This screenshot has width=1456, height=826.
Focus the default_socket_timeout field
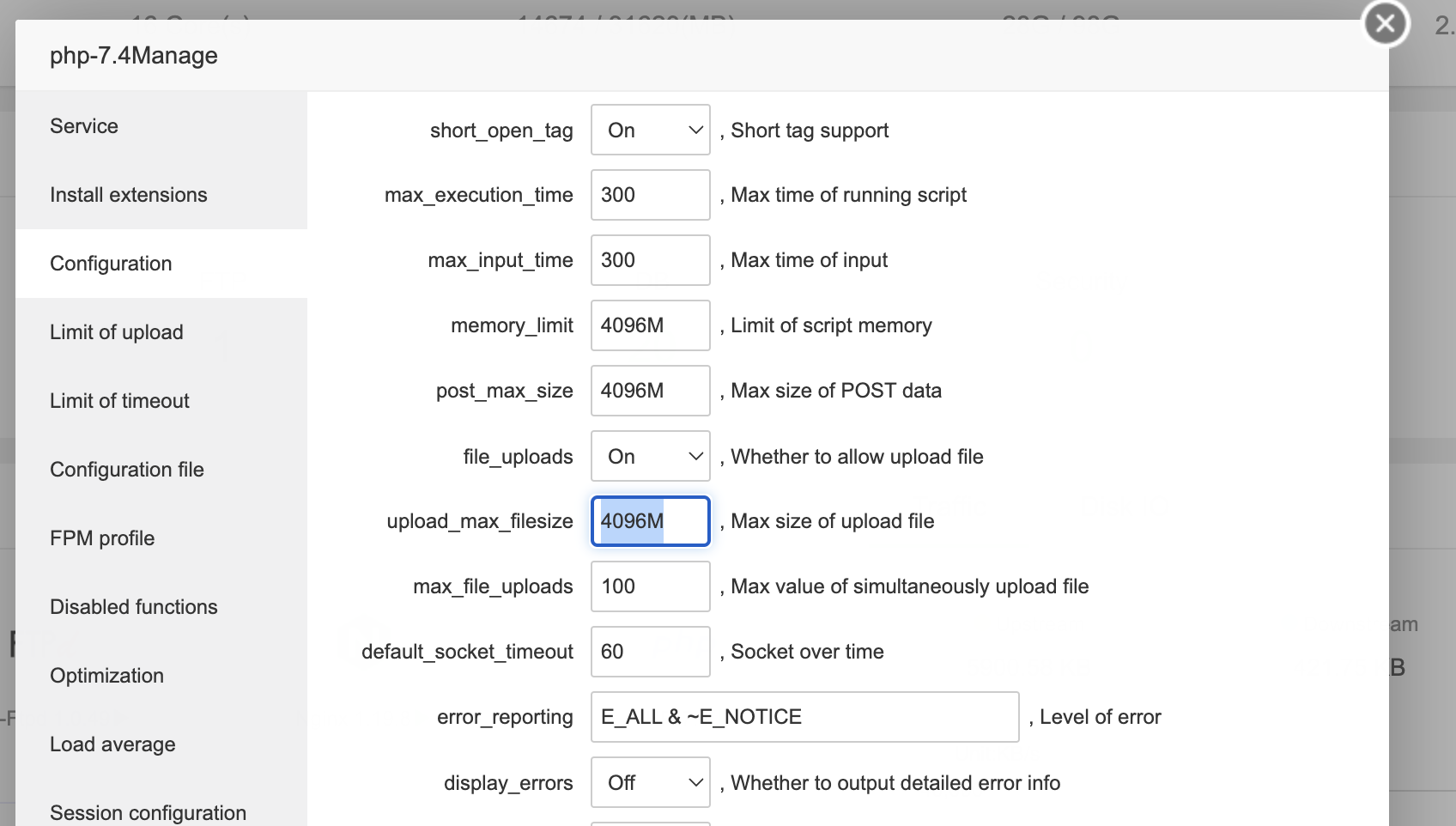click(x=650, y=652)
